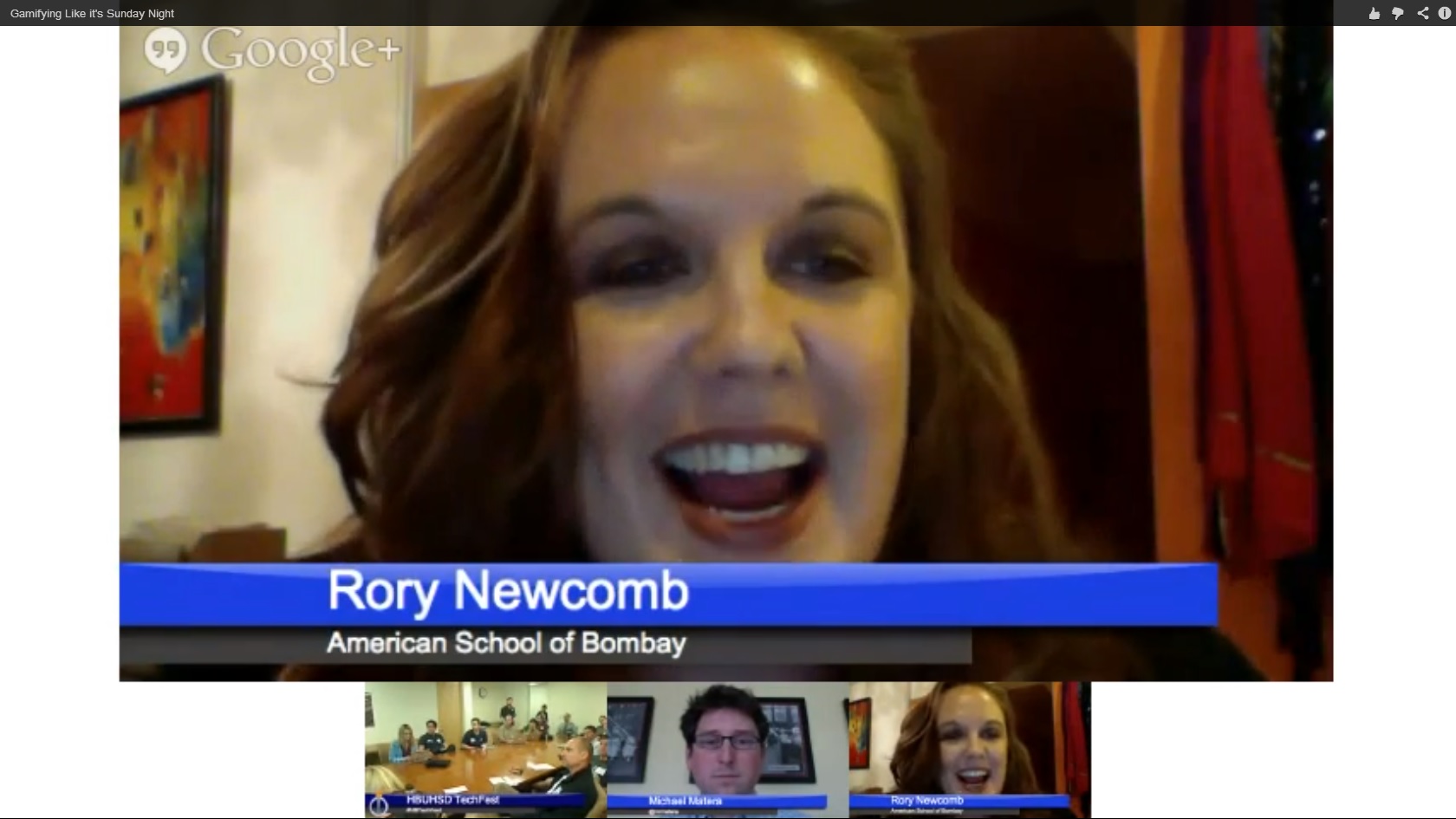The width and height of the screenshot is (1456, 819).
Task: Show video info with the info icon
Action: 1445,13
